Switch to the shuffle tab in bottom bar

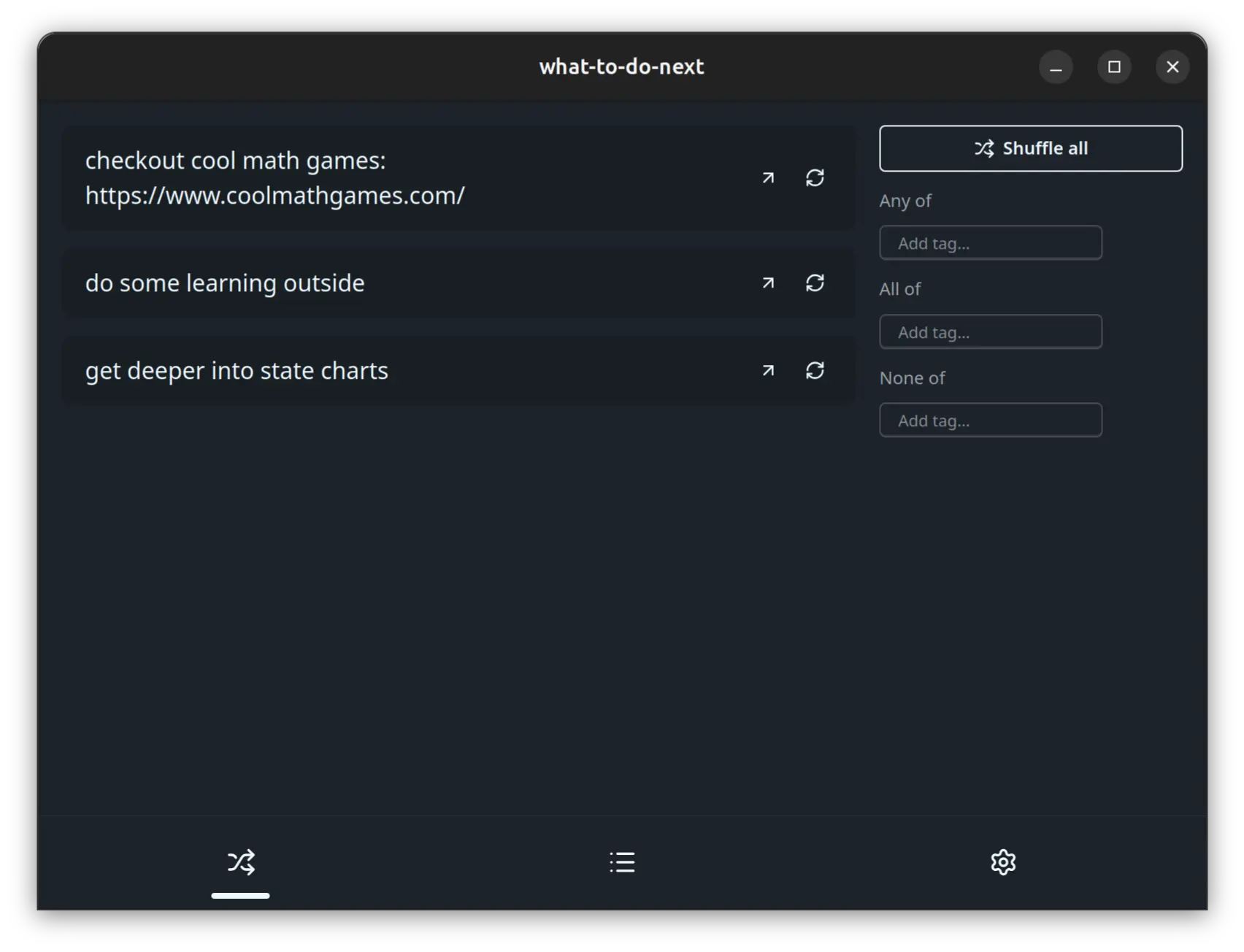(x=241, y=862)
